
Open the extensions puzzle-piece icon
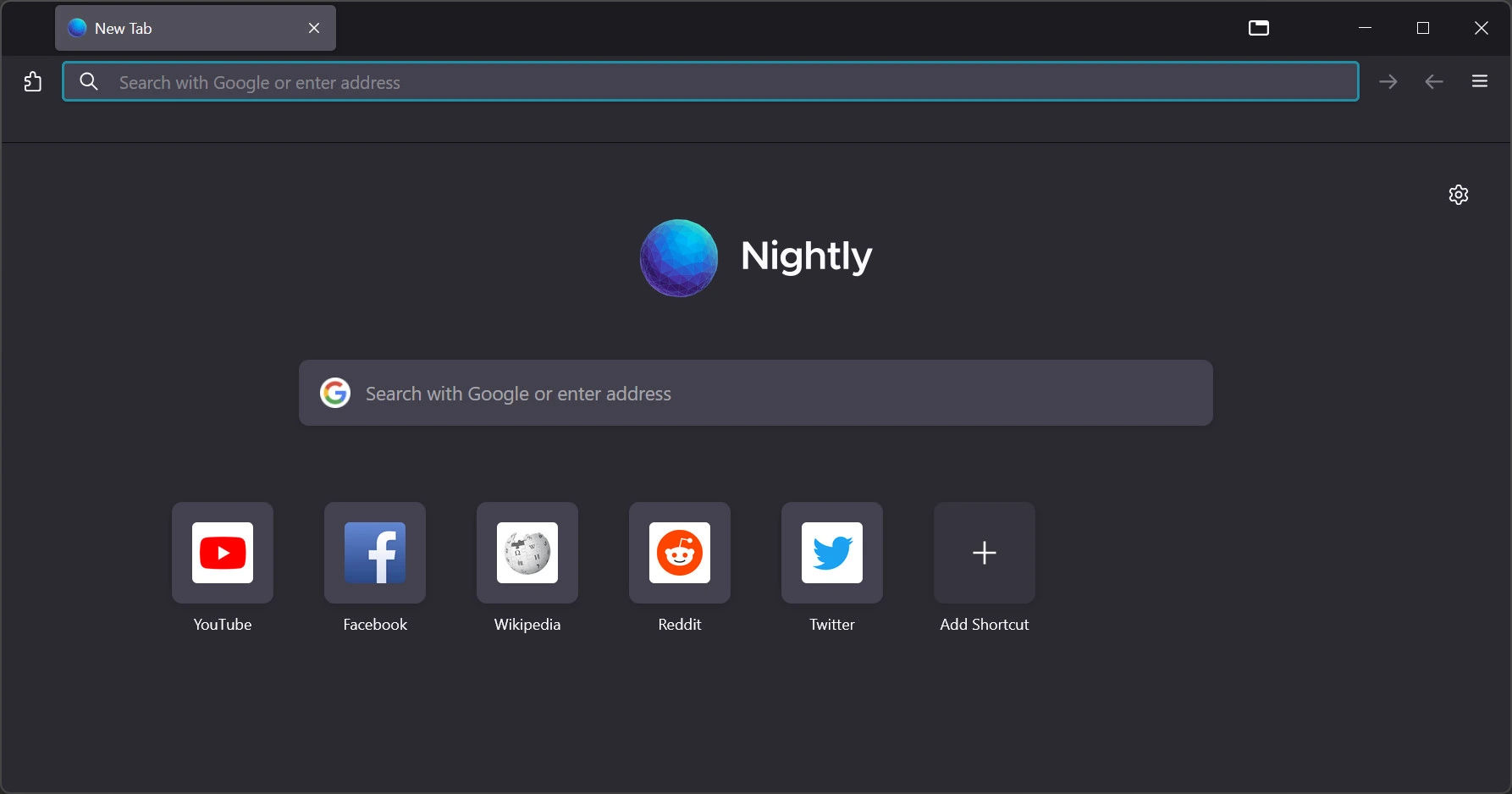(x=33, y=81)
